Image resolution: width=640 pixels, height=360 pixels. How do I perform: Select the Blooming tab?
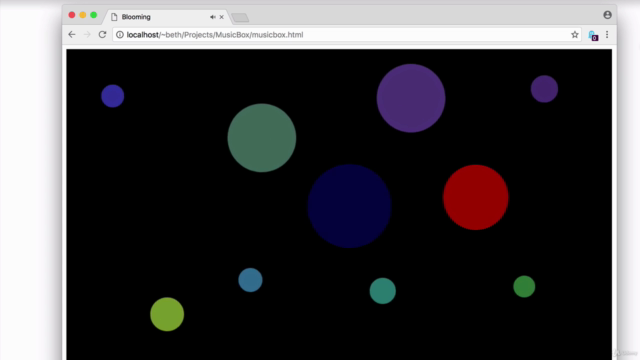coord(167,17)
